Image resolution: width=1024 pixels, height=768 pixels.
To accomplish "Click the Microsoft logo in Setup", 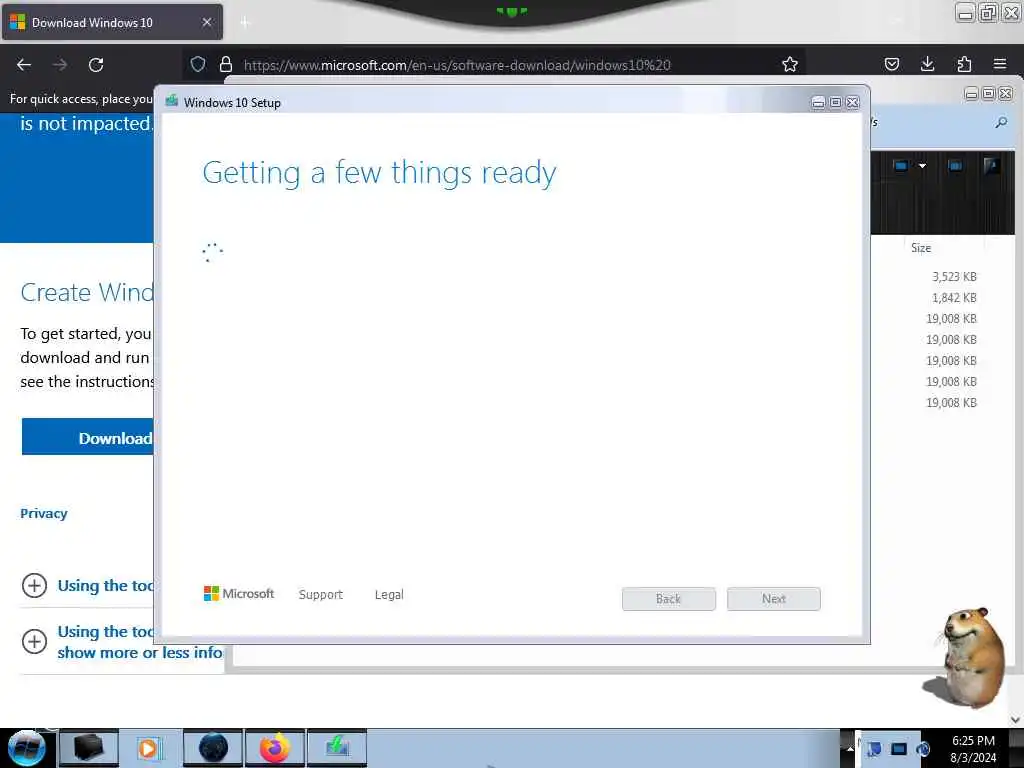I will [239, 594].
